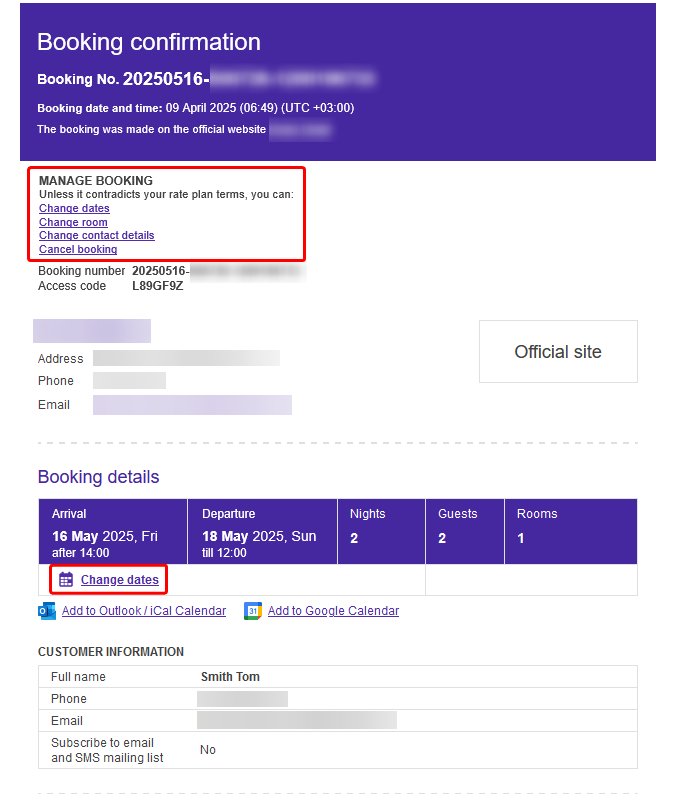
Task: Click the calendar icon beside Change dates
Action: tap(66, 579)
